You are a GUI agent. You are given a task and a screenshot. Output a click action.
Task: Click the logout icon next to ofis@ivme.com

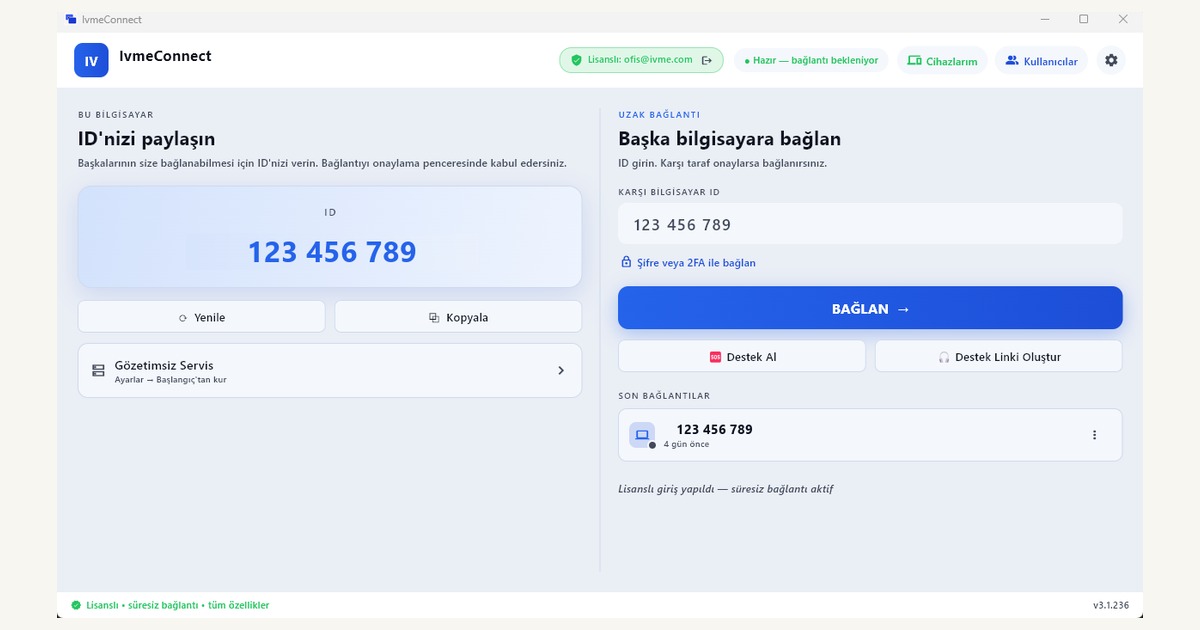[x=707, y=60]
